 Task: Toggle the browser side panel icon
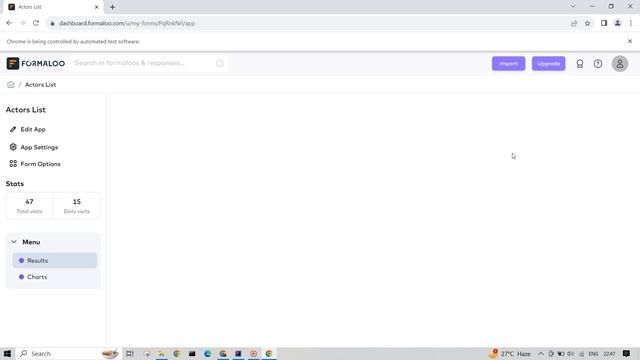click(x=604, y=23)
